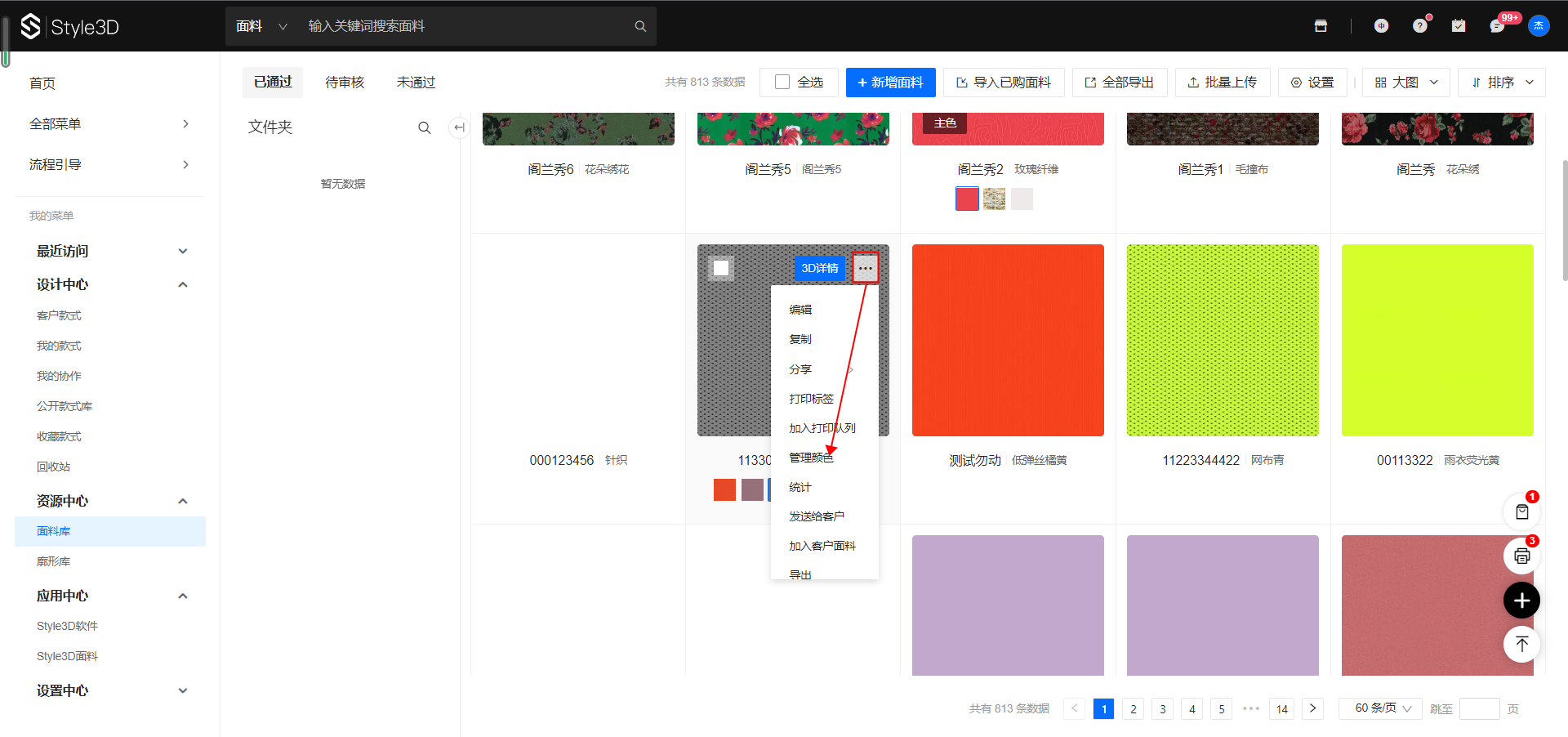Click 全部导出 button
Viewport: 1568px width, 737px height.
click(1120, 83)
